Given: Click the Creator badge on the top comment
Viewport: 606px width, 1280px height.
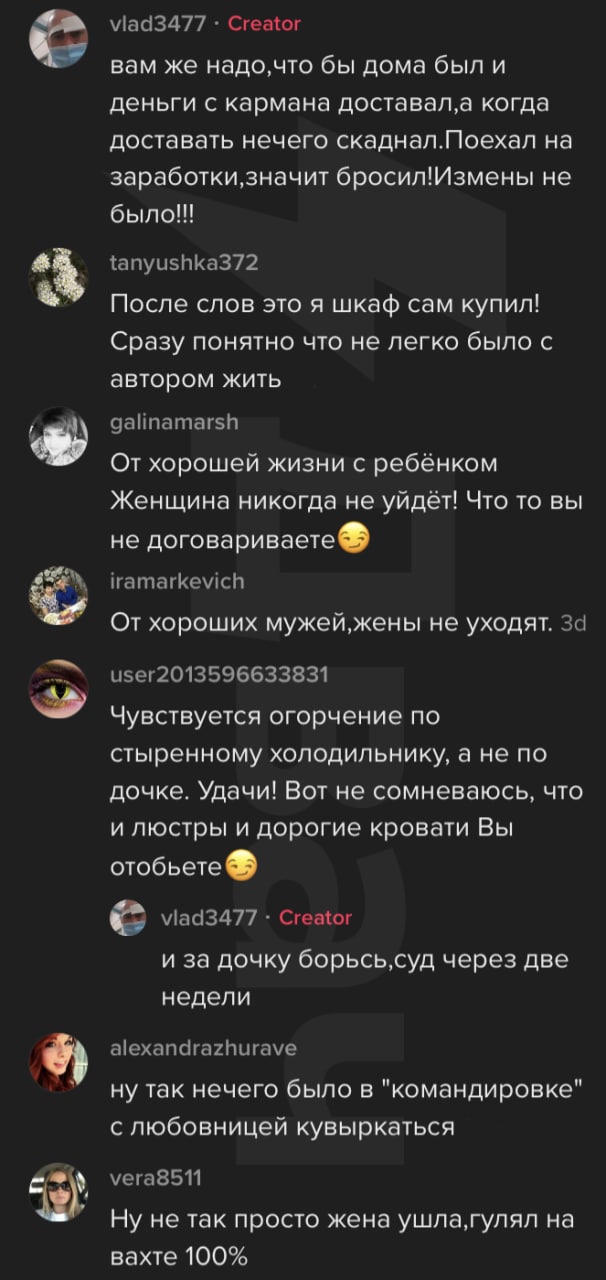Looking at the screenshot, I should point(264,23).
